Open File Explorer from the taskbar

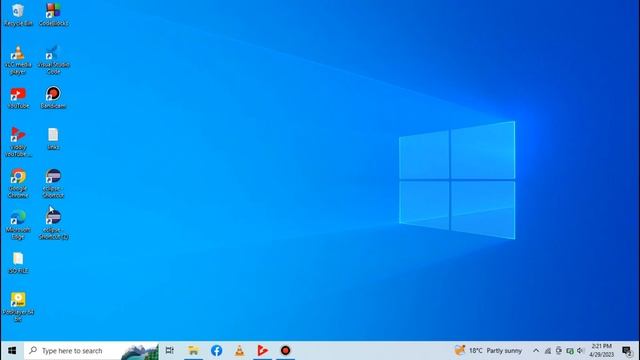pyautogui.click(x=193, y=351)
